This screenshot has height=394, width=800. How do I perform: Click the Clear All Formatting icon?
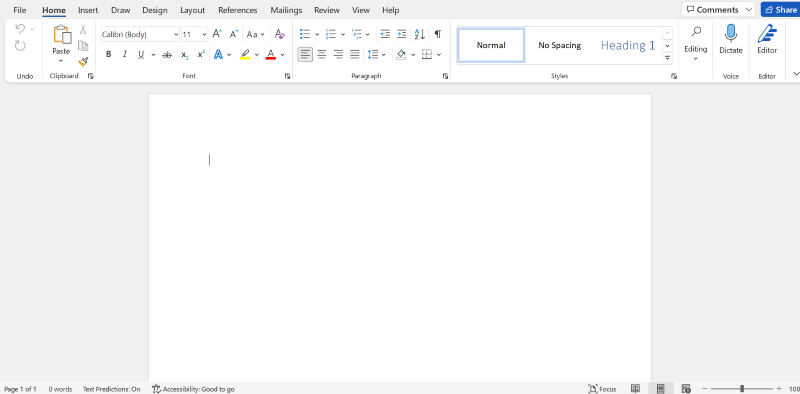point(280,34)
